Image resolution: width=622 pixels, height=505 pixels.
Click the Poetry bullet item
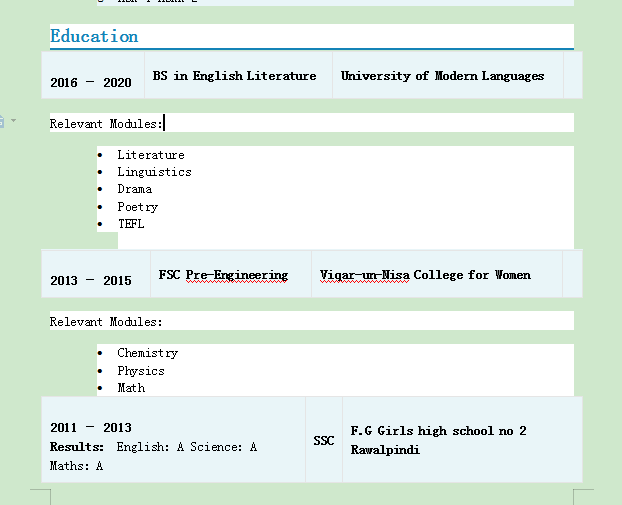point(137,207)
